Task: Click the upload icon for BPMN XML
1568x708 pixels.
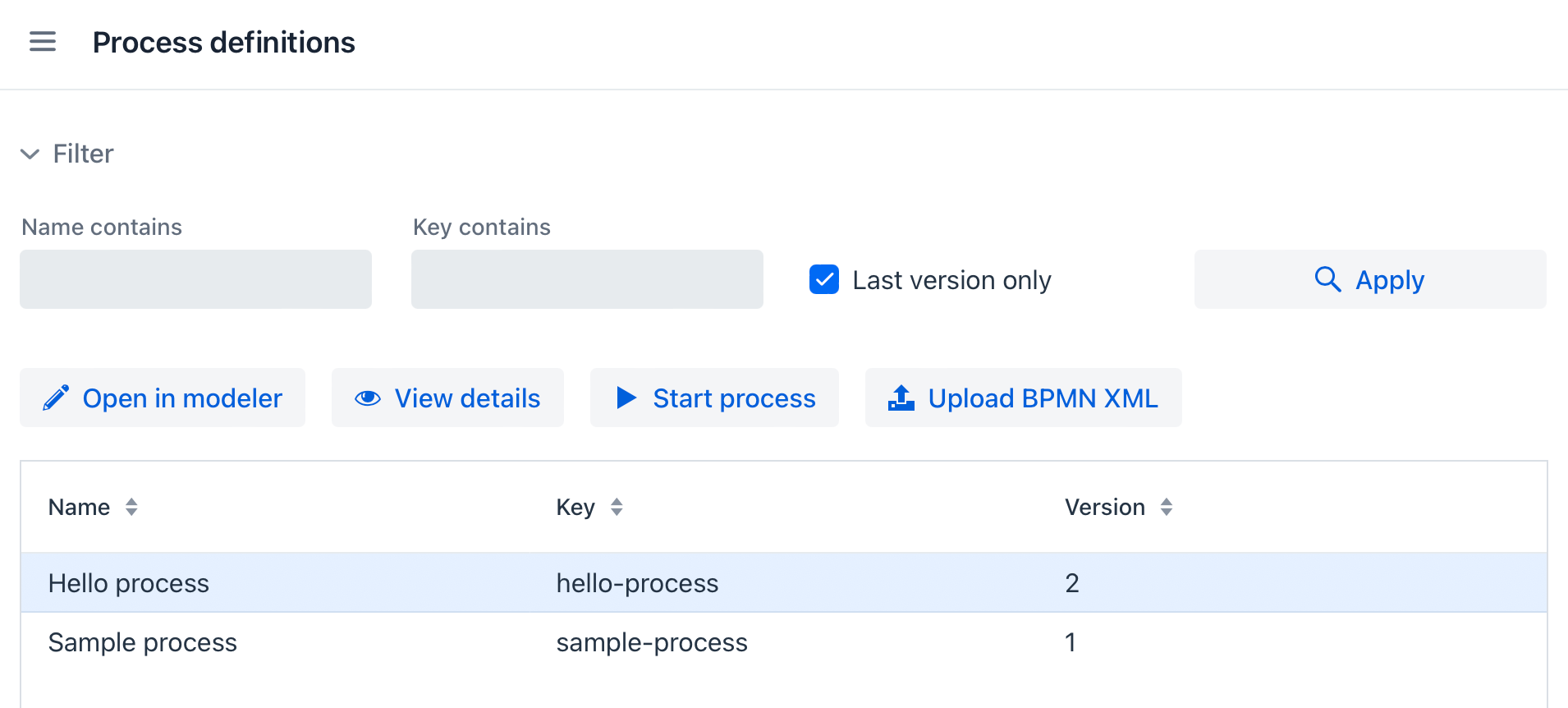Action: point(901,398)
